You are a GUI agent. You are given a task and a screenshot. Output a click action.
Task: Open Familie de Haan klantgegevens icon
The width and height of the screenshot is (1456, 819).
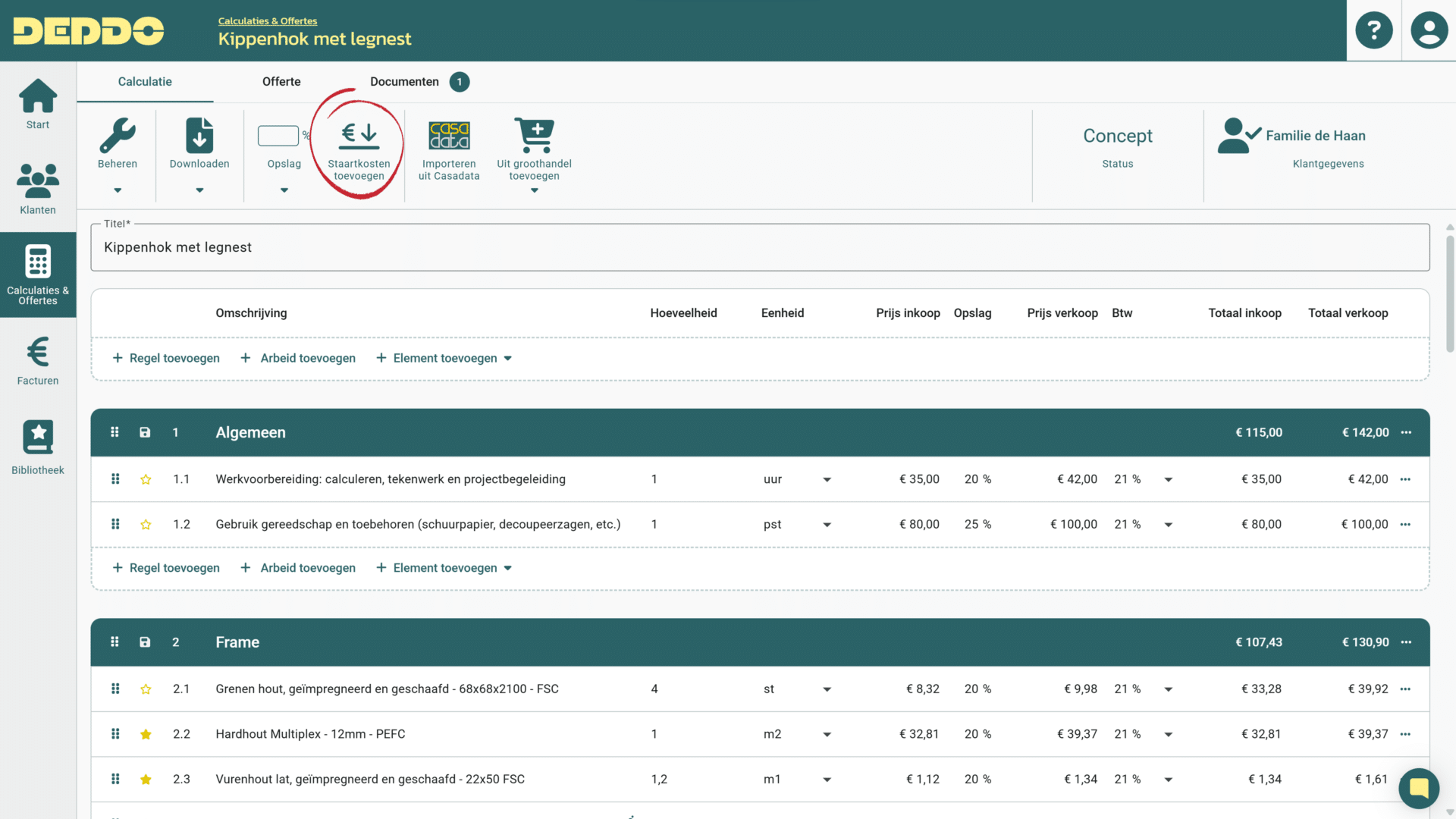(1238, 136)
